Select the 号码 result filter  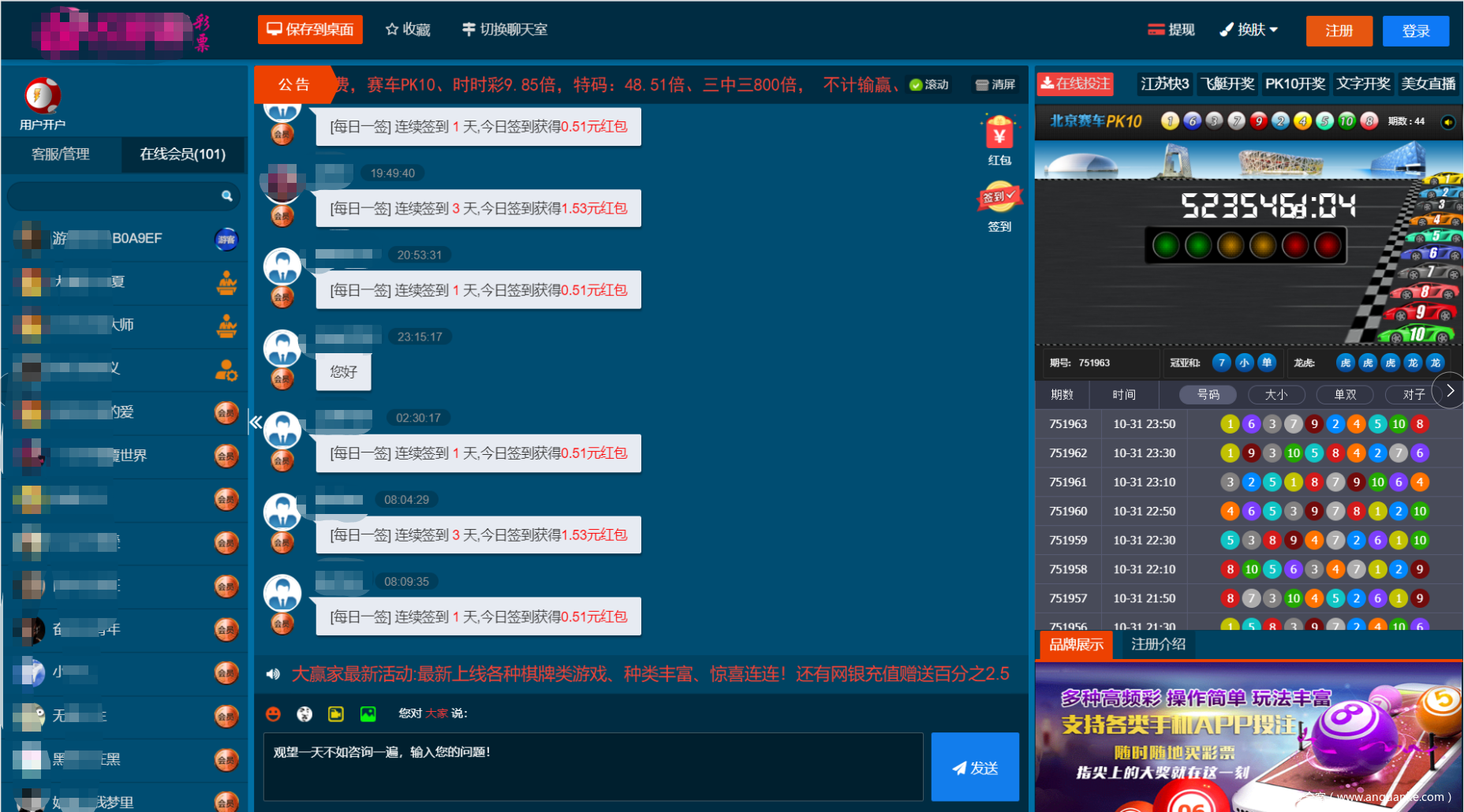[1208, 394]
